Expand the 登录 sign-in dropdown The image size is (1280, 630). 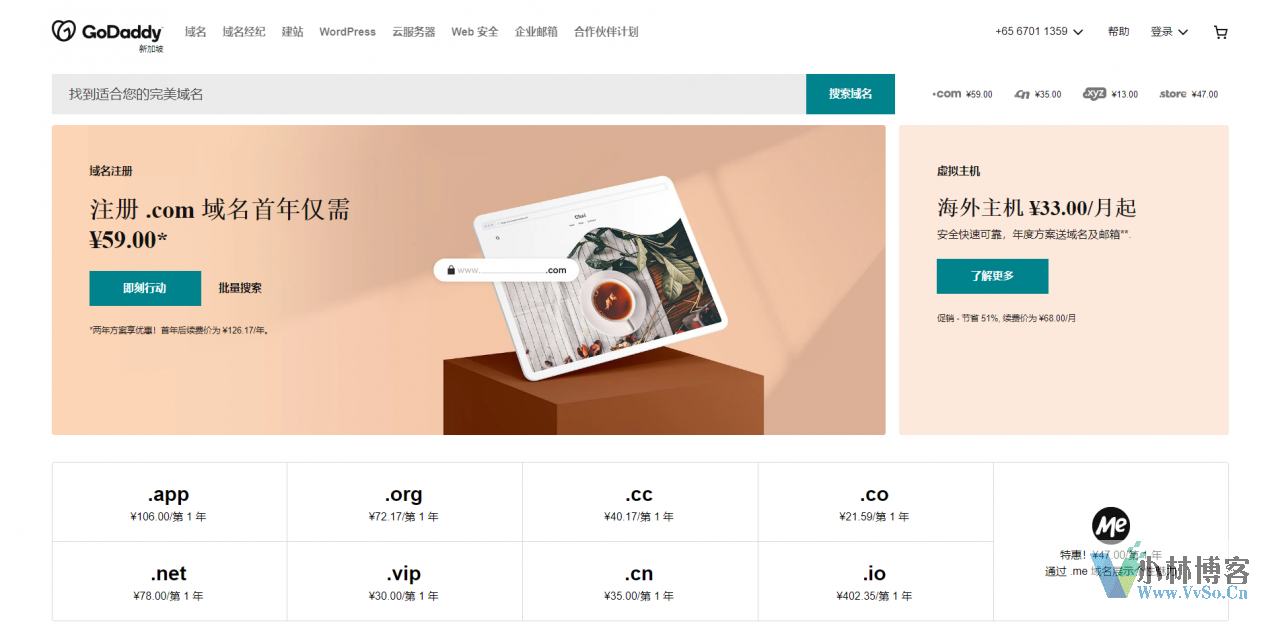coord(1169,32)
